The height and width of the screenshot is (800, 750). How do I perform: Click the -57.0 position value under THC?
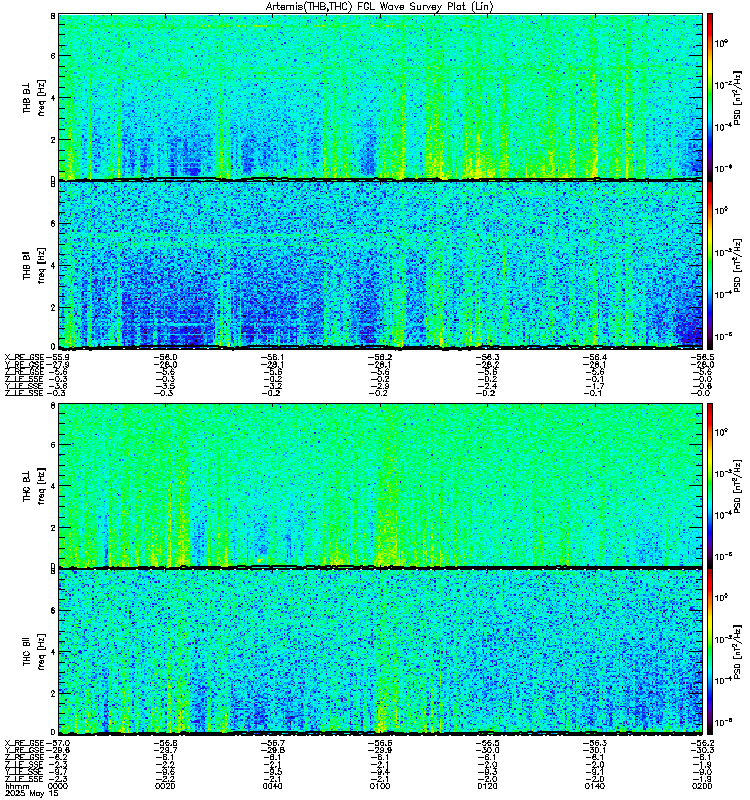point(58,743)
